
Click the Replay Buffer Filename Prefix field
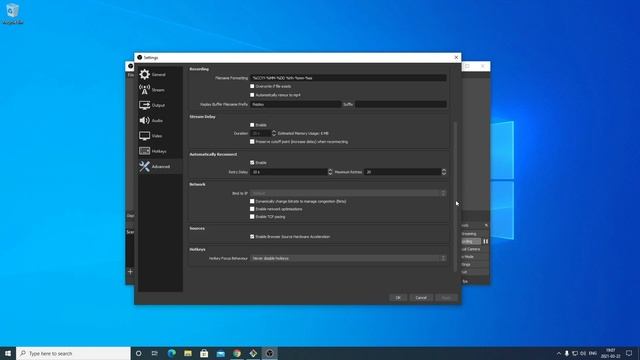tap(296, 104)
